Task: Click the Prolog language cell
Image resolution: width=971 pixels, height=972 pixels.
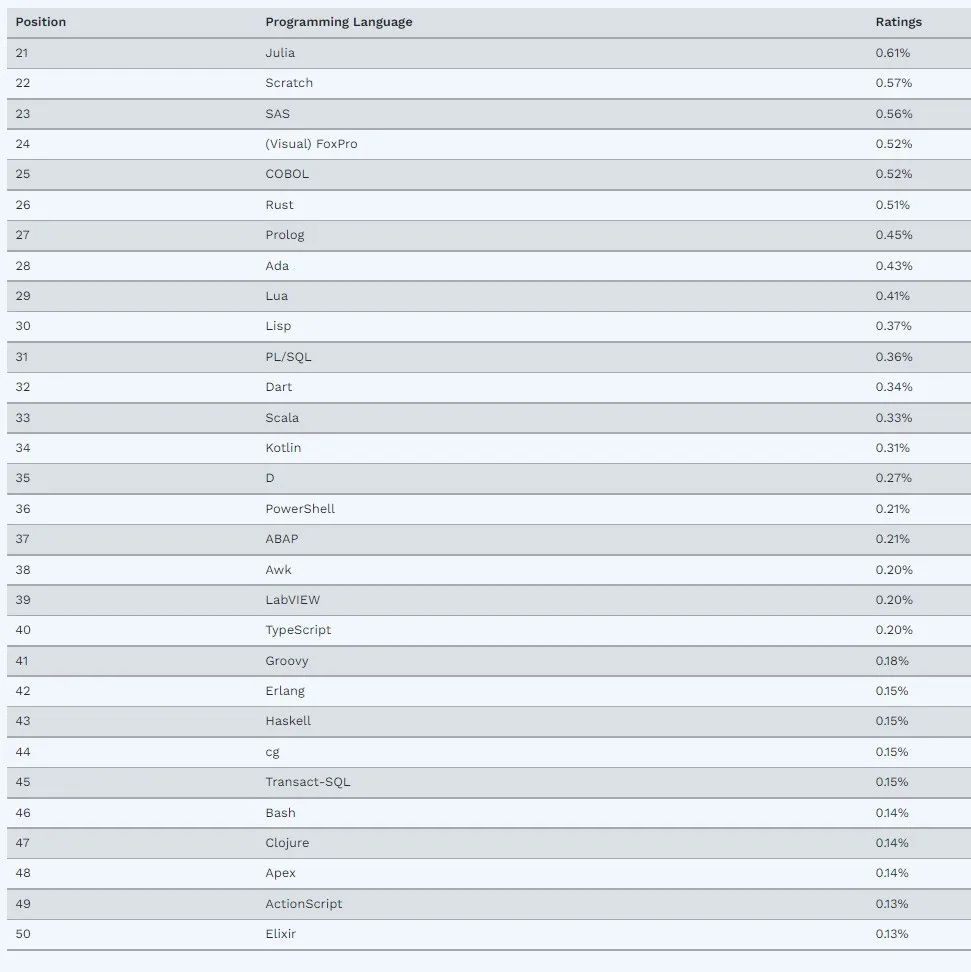Action: point(285,235)
